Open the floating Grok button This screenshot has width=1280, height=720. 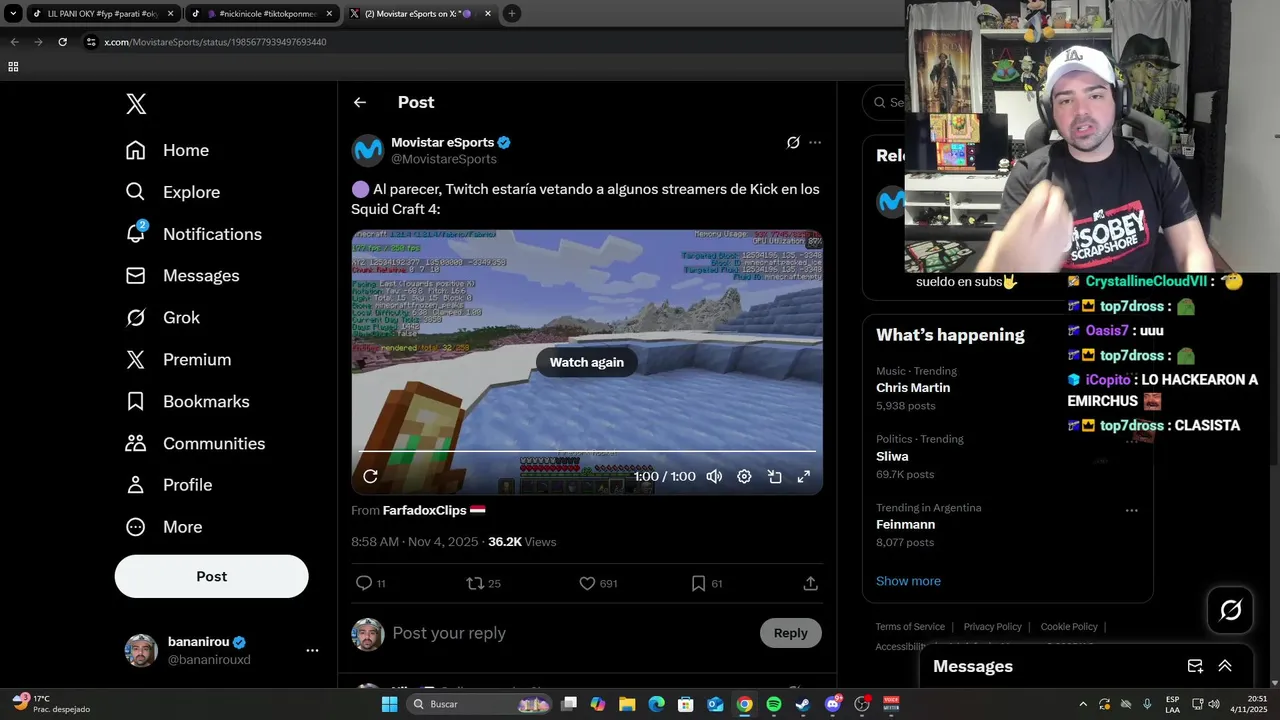coord(1231,610)
